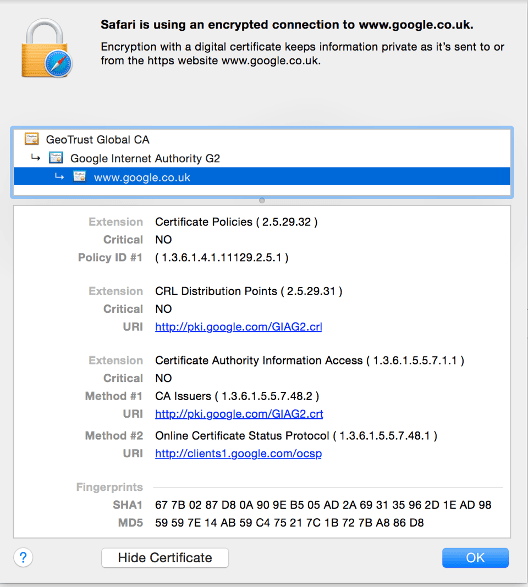
Task: Click the OK button
Action: (475, 558)
